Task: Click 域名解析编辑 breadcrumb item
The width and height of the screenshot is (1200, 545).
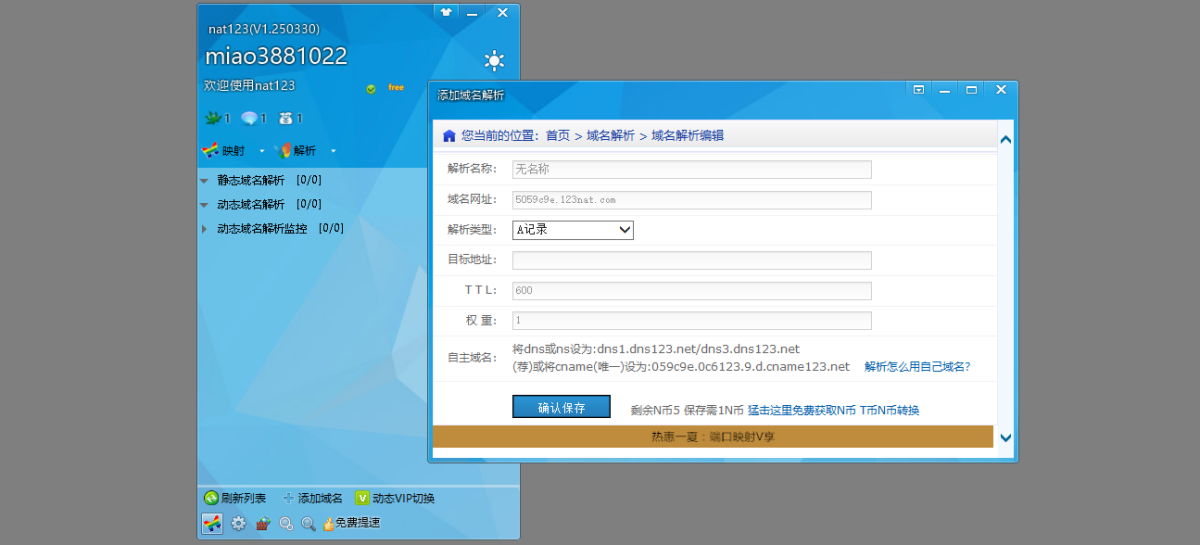Action: [x=688, y=135]
